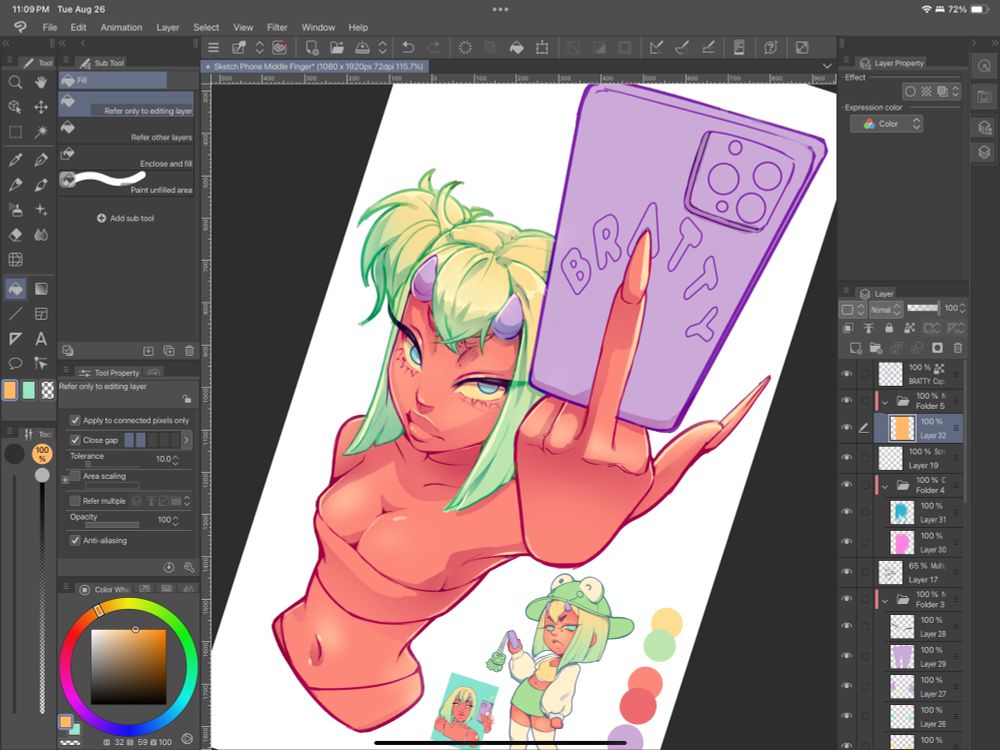Toggle the Anti-aliasing checkbox
This screenshot has width=1000, height=750.
[x=75, y=540]
